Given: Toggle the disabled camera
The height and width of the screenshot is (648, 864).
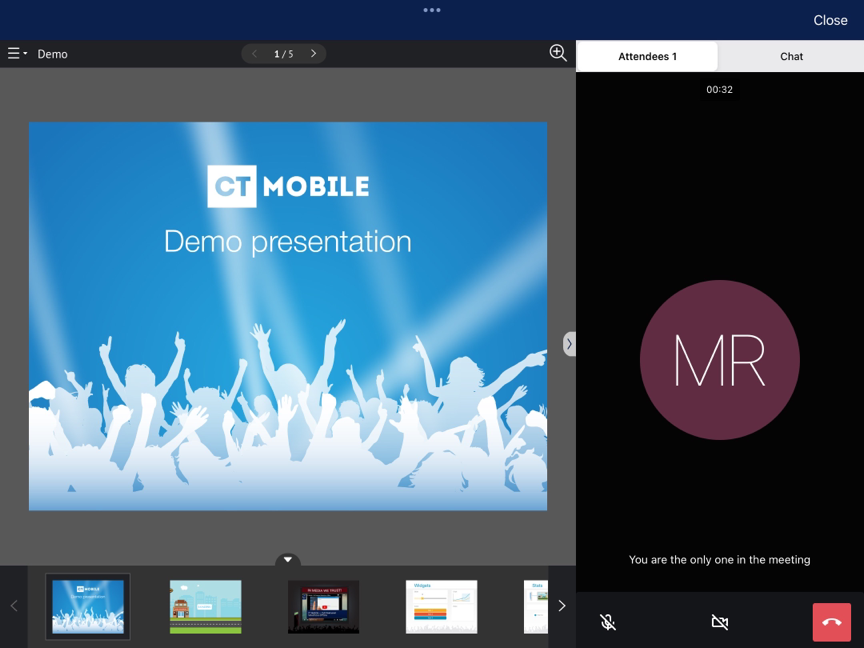Looking at the screenshot, I should (719, 622).
